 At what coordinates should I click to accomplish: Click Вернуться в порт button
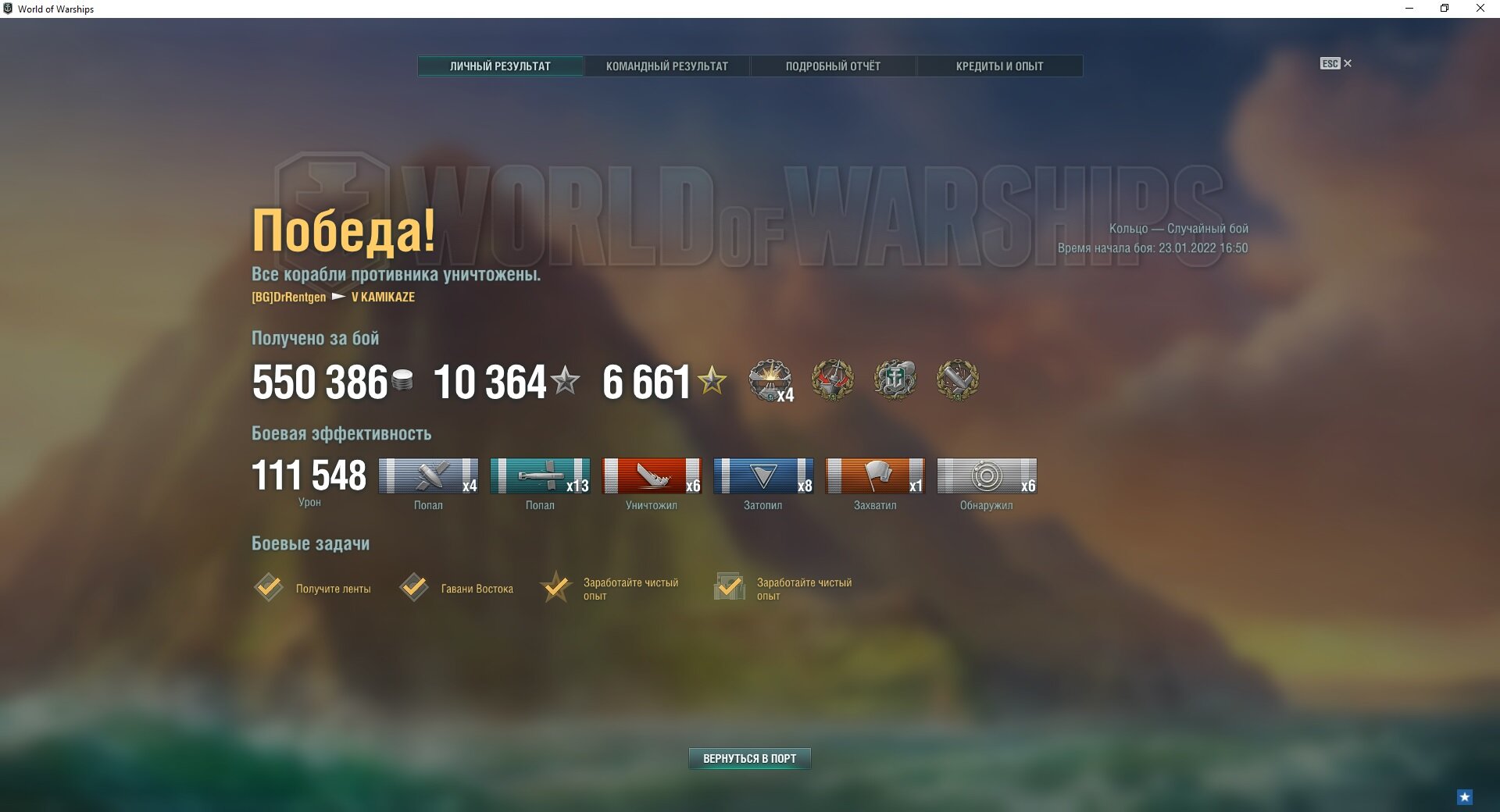tap(749, 758)
